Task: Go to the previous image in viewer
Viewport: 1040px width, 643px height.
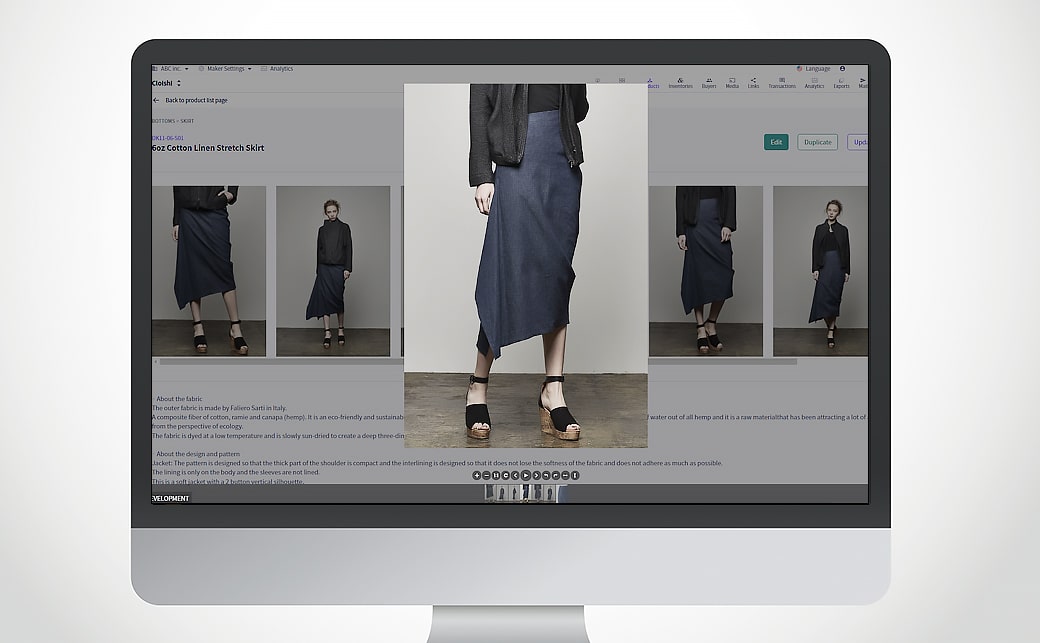Action: [x=515, y=475]
